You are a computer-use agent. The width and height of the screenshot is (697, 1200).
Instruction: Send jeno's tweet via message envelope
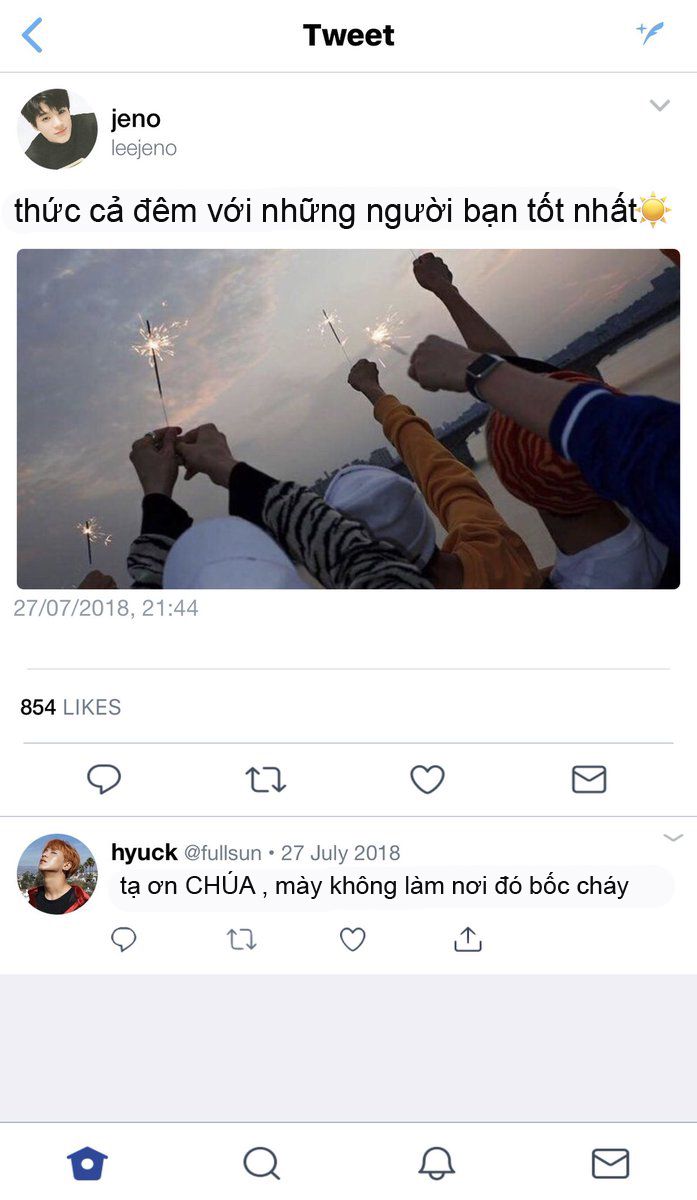point(589,779)
